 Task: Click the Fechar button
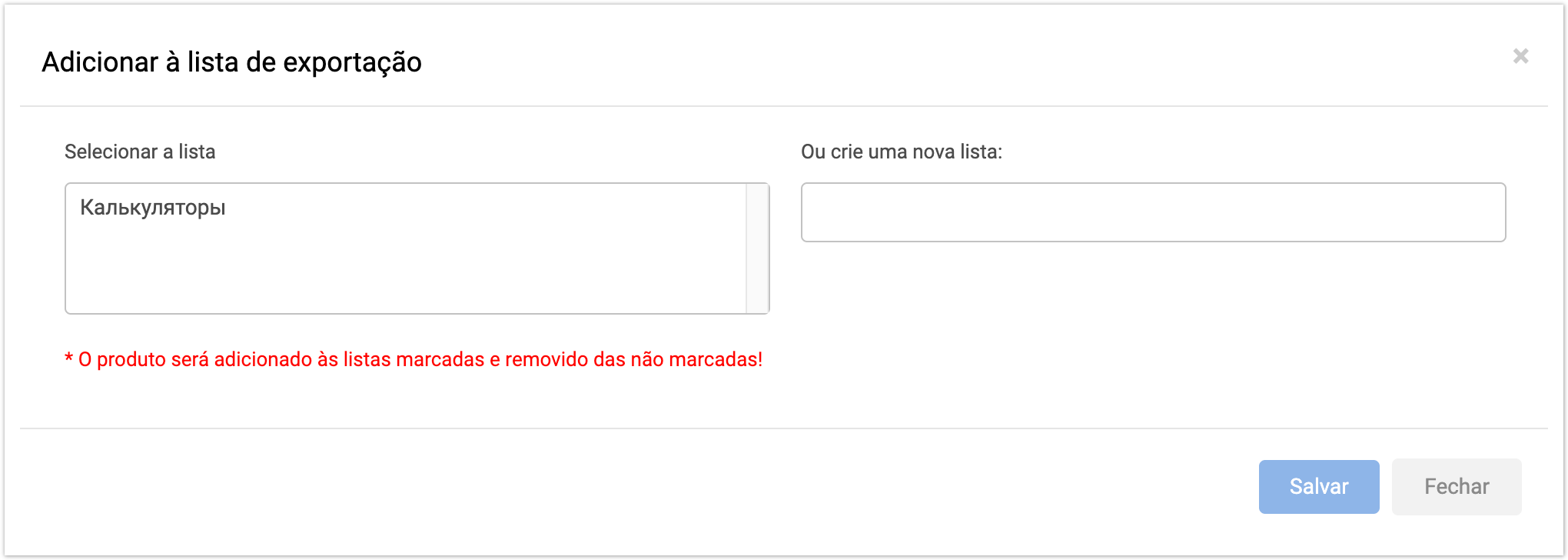click(1456, 487)
